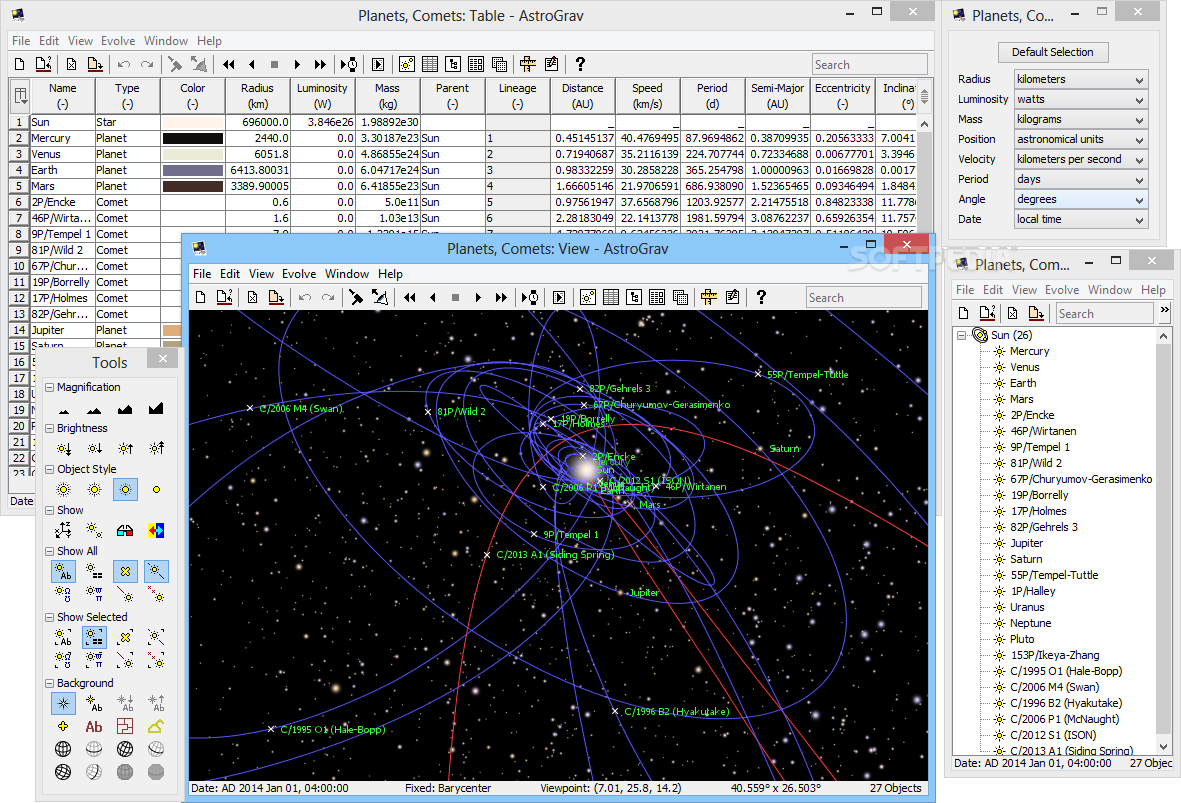The height and width of the screenshot is (803, 1181).
Task: Click Mercury's black color swatch
Action: click(193, 139)
